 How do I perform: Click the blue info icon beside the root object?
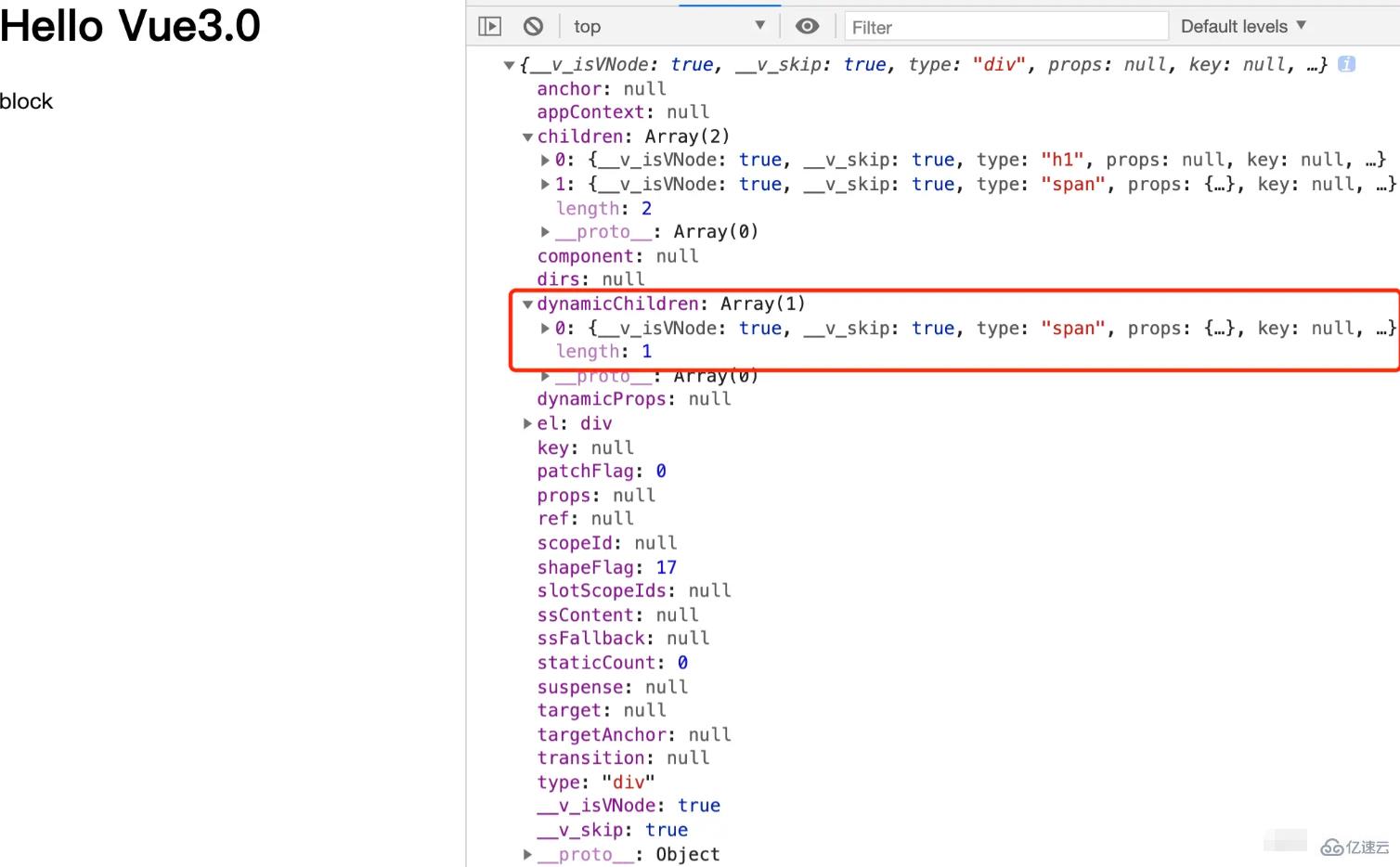pos(1346,64)
